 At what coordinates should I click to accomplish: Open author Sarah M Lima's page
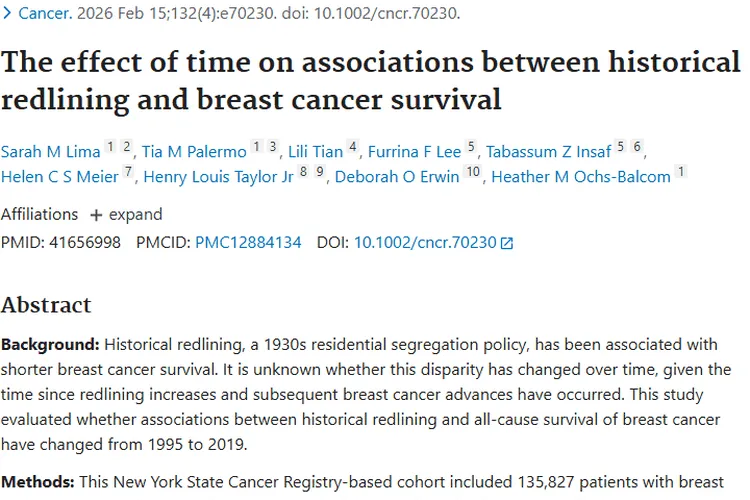50,152
